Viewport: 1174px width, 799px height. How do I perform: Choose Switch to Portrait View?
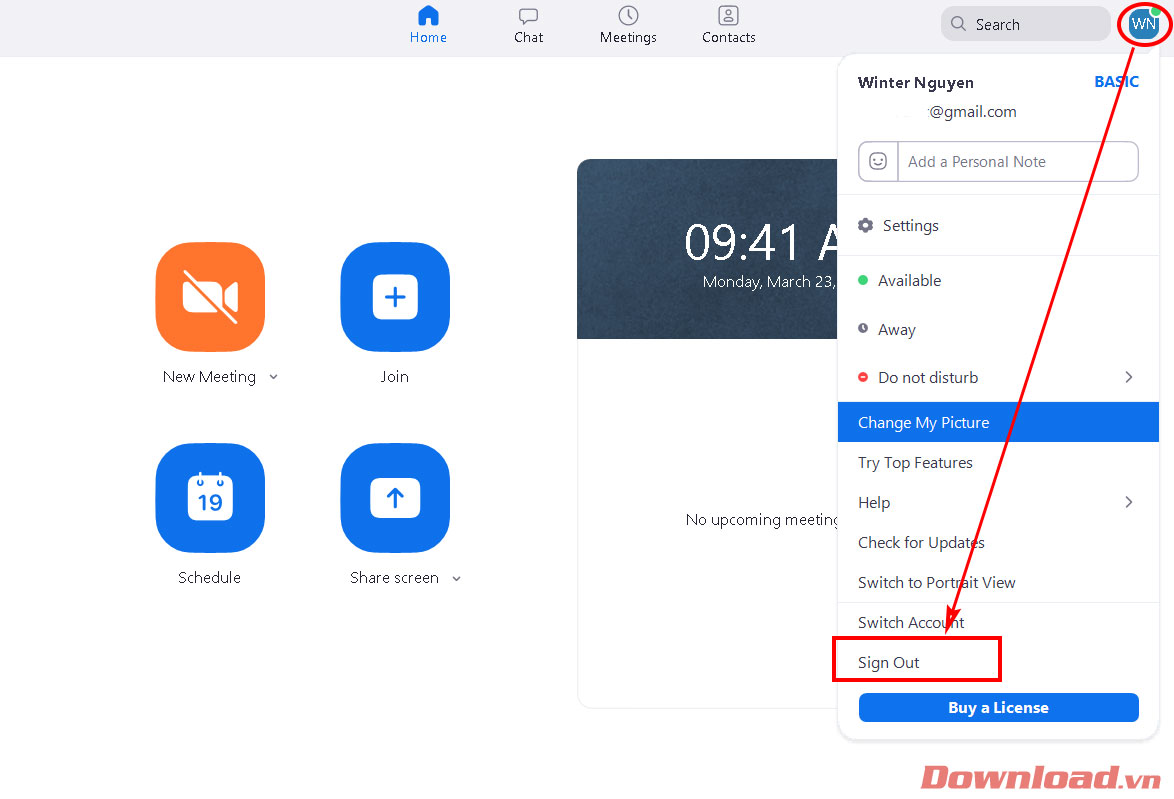pos(998,583)
